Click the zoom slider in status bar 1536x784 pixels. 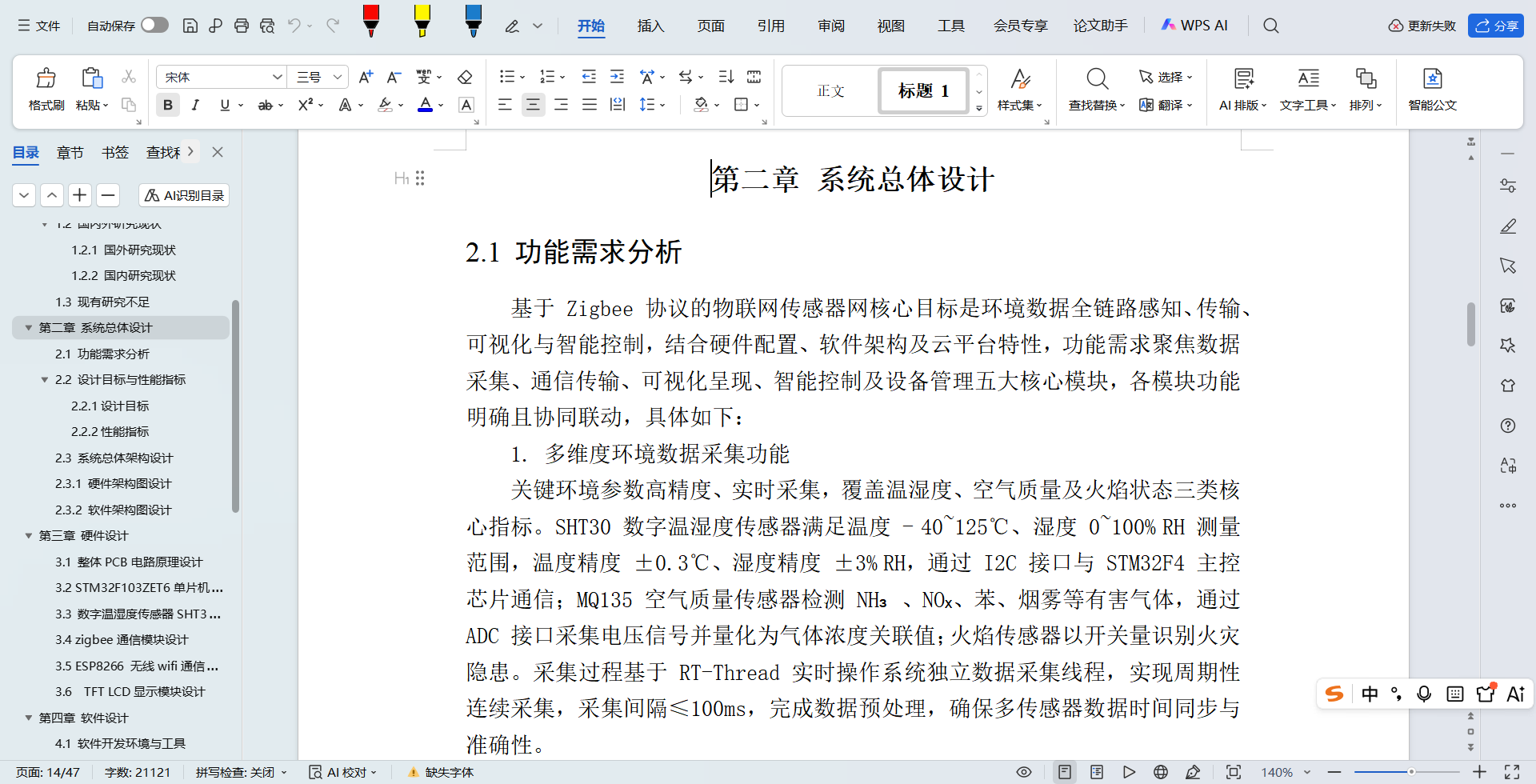point(1406,772)
